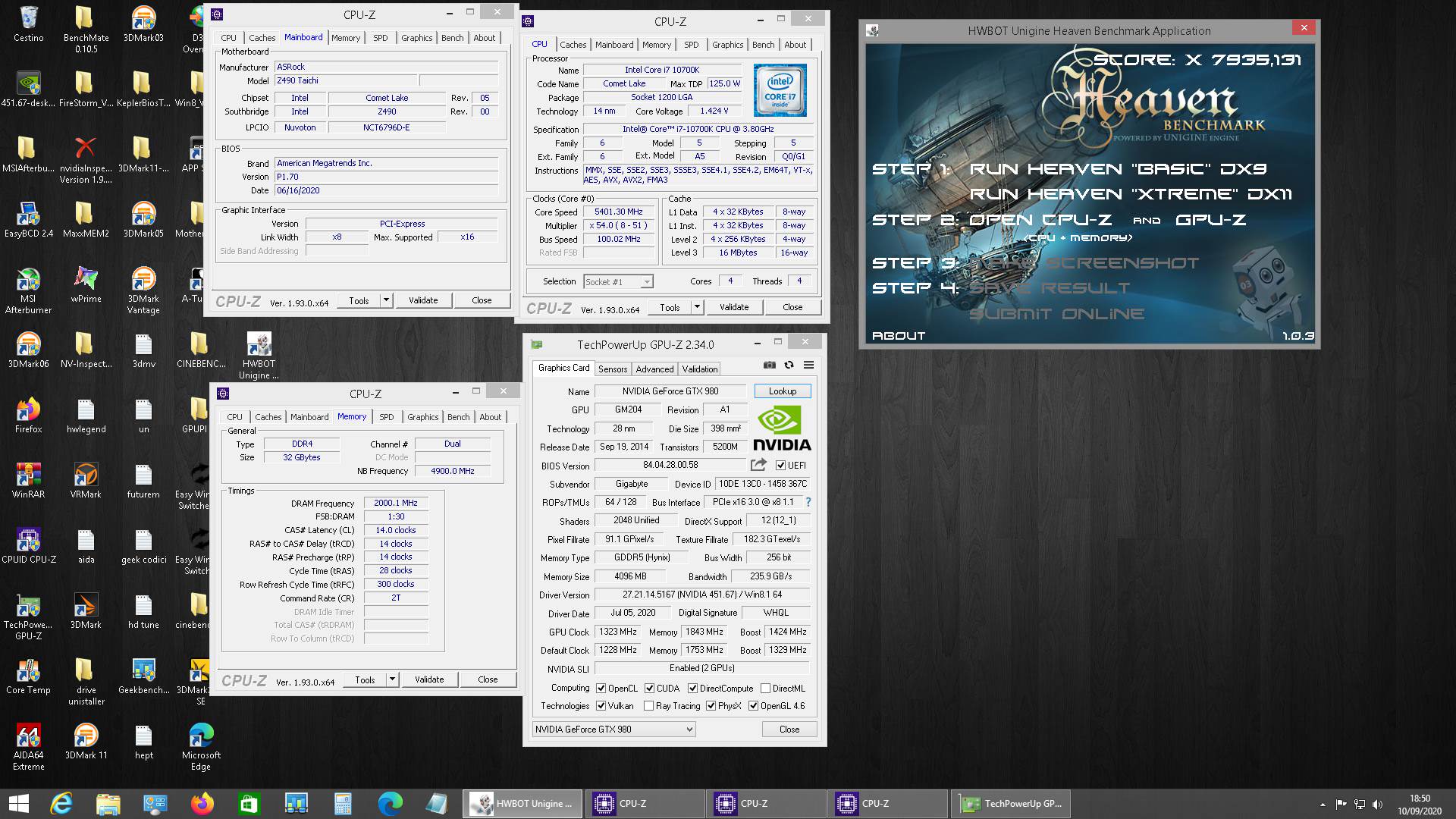Viewport: 1456px width, 819px height.
Task: Toggle the Ray Tracing checkbox
Action: [x=649, y=706]
